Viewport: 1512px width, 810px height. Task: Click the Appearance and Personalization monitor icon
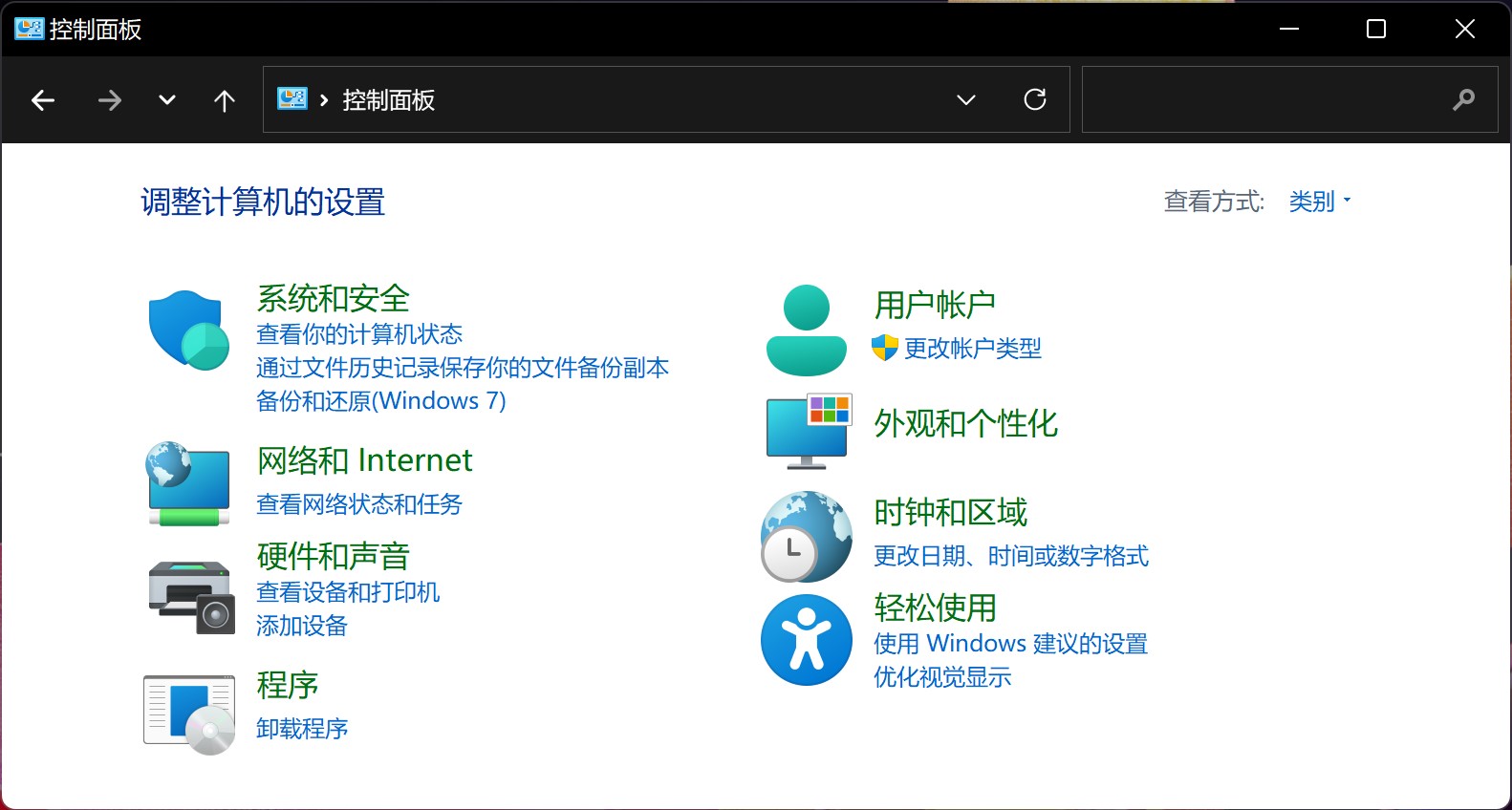pos(808,431)
